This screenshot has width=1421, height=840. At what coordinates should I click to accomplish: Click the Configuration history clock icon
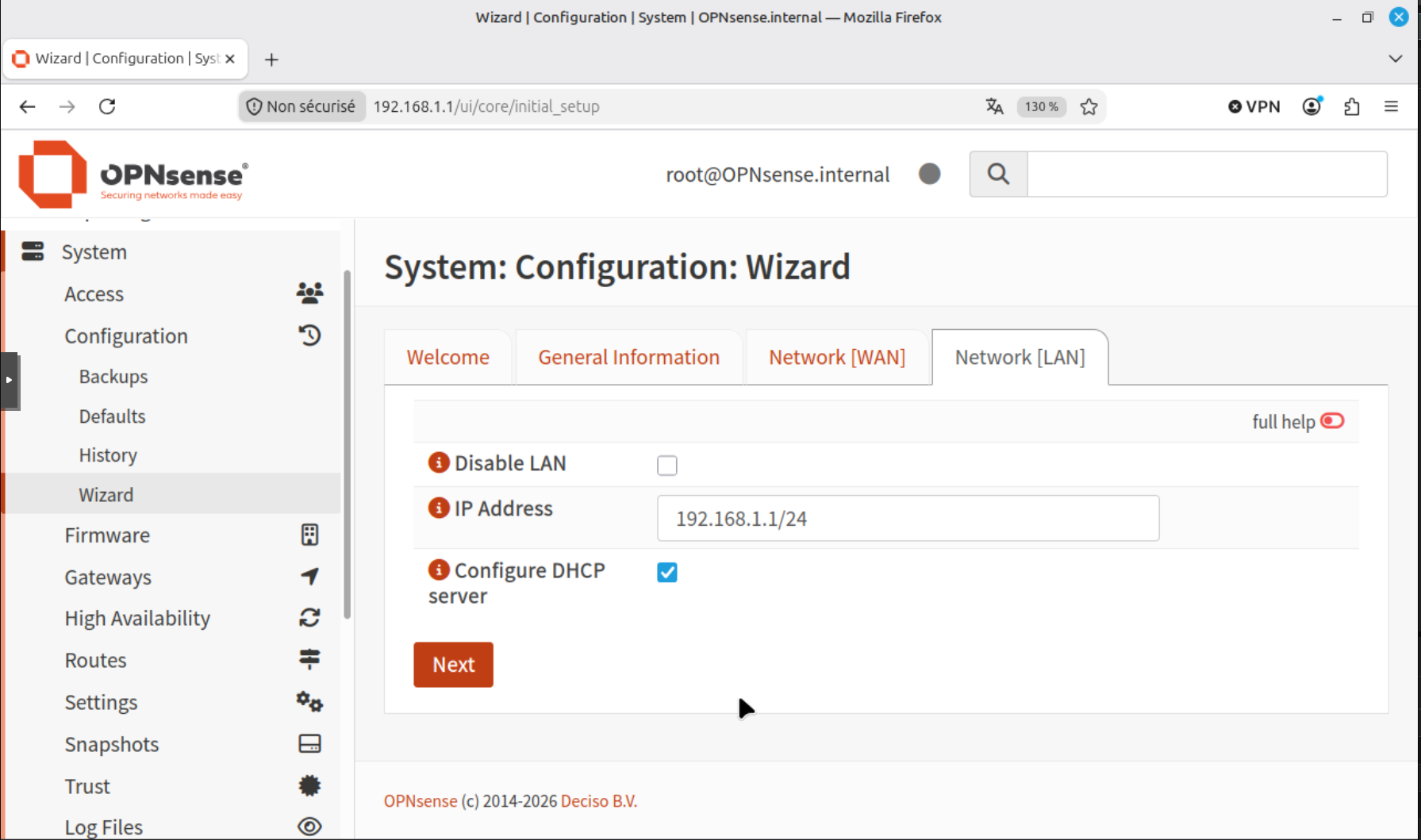(309, 336)
